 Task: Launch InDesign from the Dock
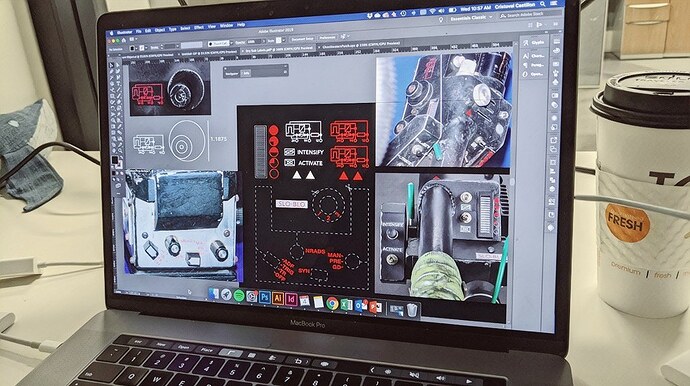[291, 299]
